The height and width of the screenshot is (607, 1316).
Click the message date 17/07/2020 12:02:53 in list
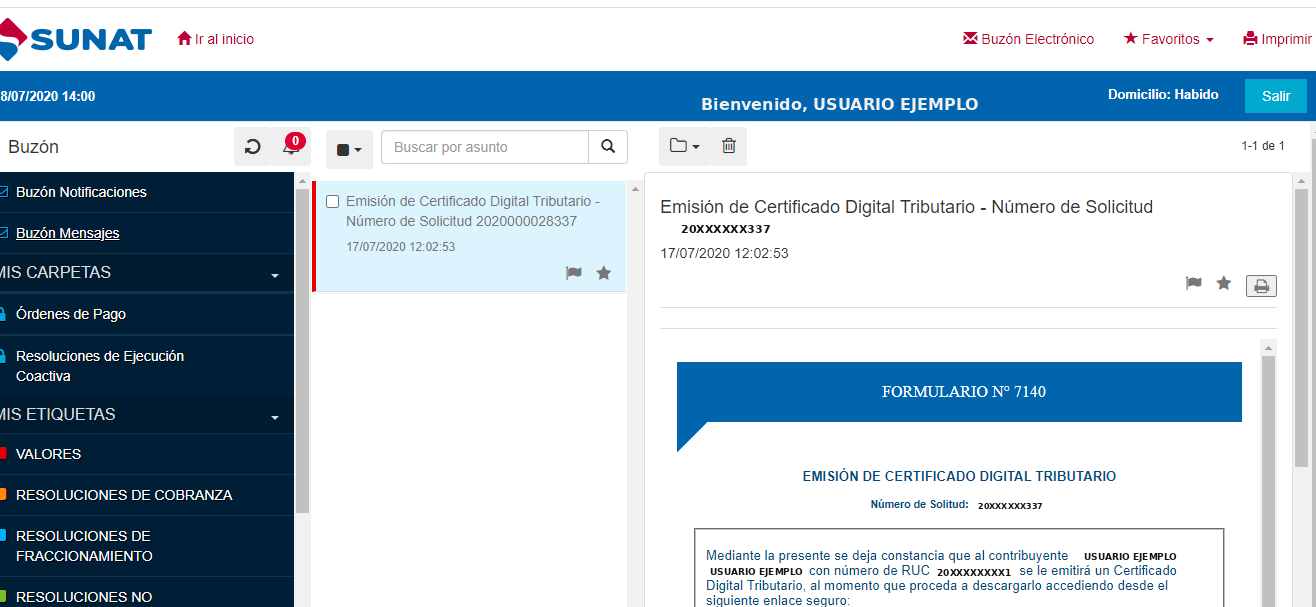pos(401,246)
